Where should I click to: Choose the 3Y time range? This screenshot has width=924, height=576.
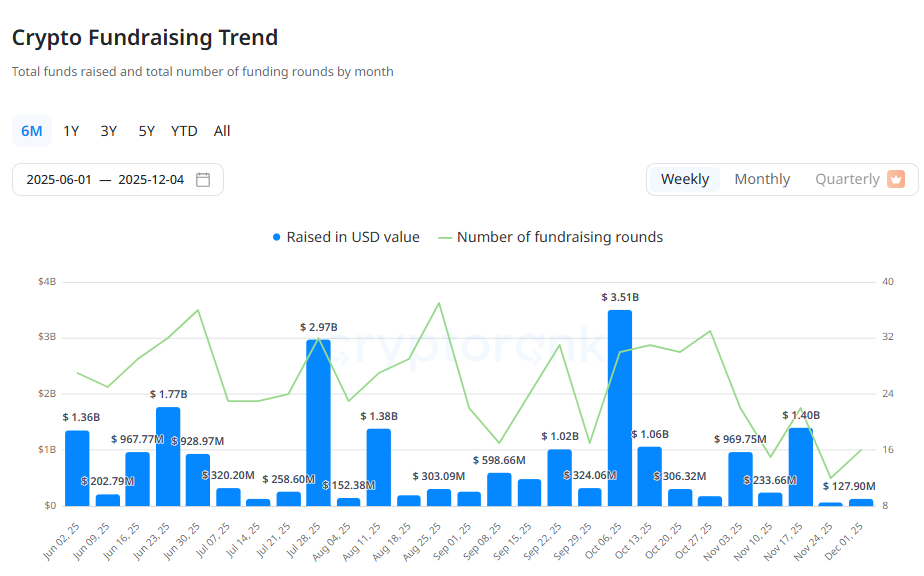pyautogui.click(x=108, y=131)
